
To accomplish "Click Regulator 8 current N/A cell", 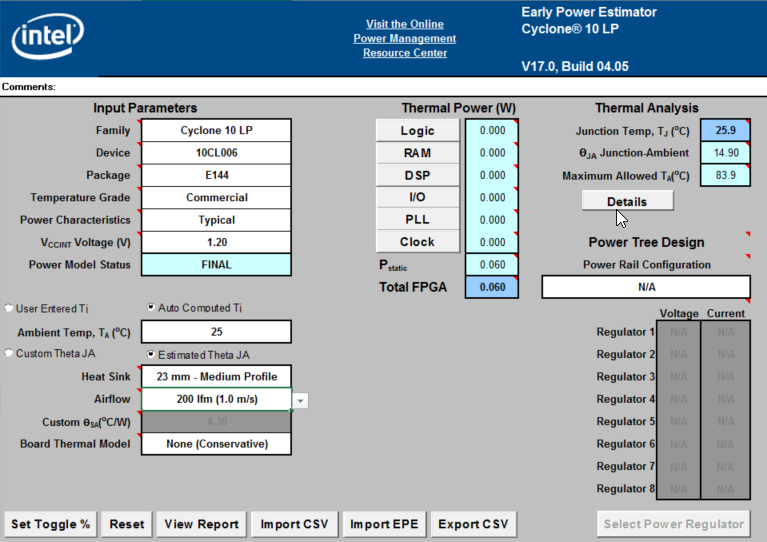I will [x=725, y=489].
